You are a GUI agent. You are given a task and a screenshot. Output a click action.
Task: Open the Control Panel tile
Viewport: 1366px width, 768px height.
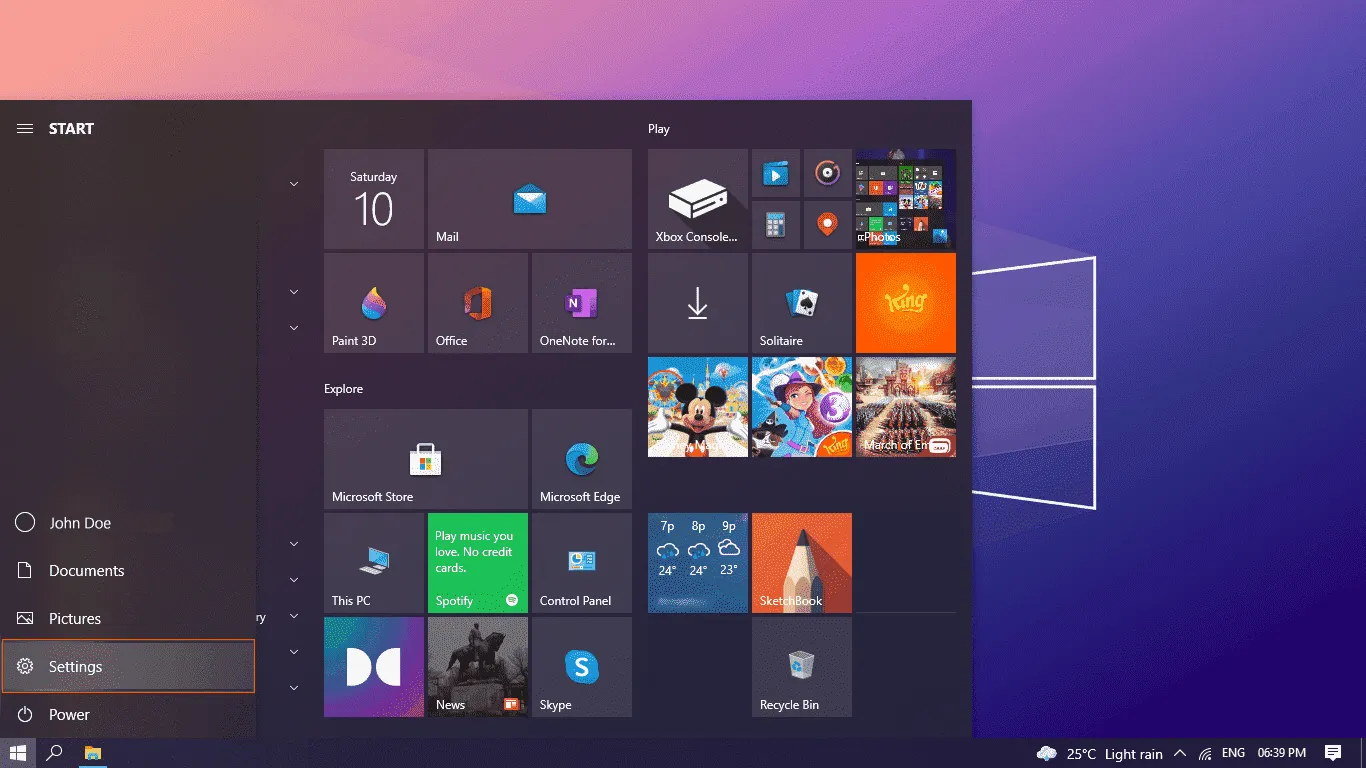(582, 563)
